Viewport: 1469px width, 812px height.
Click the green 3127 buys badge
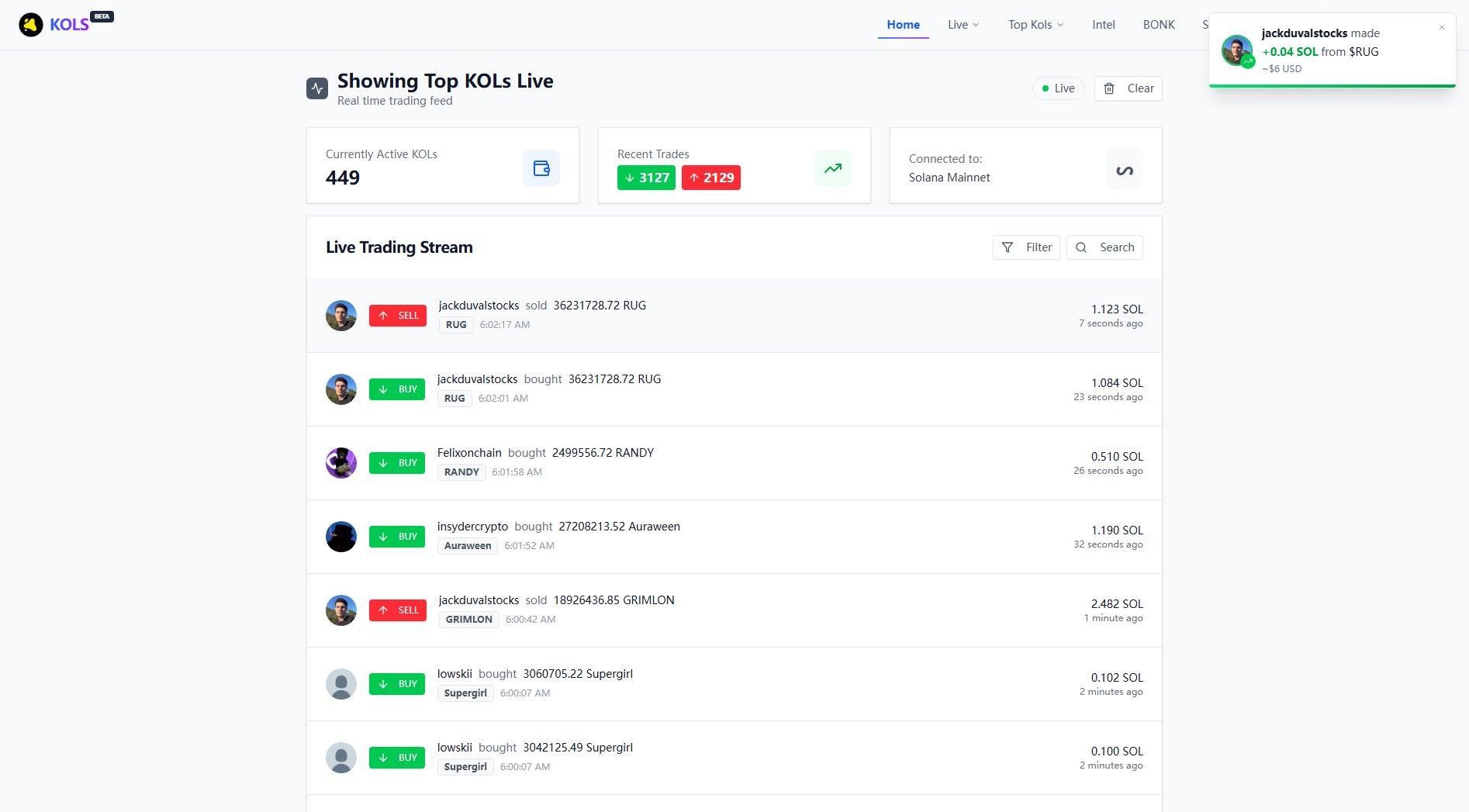646,178
